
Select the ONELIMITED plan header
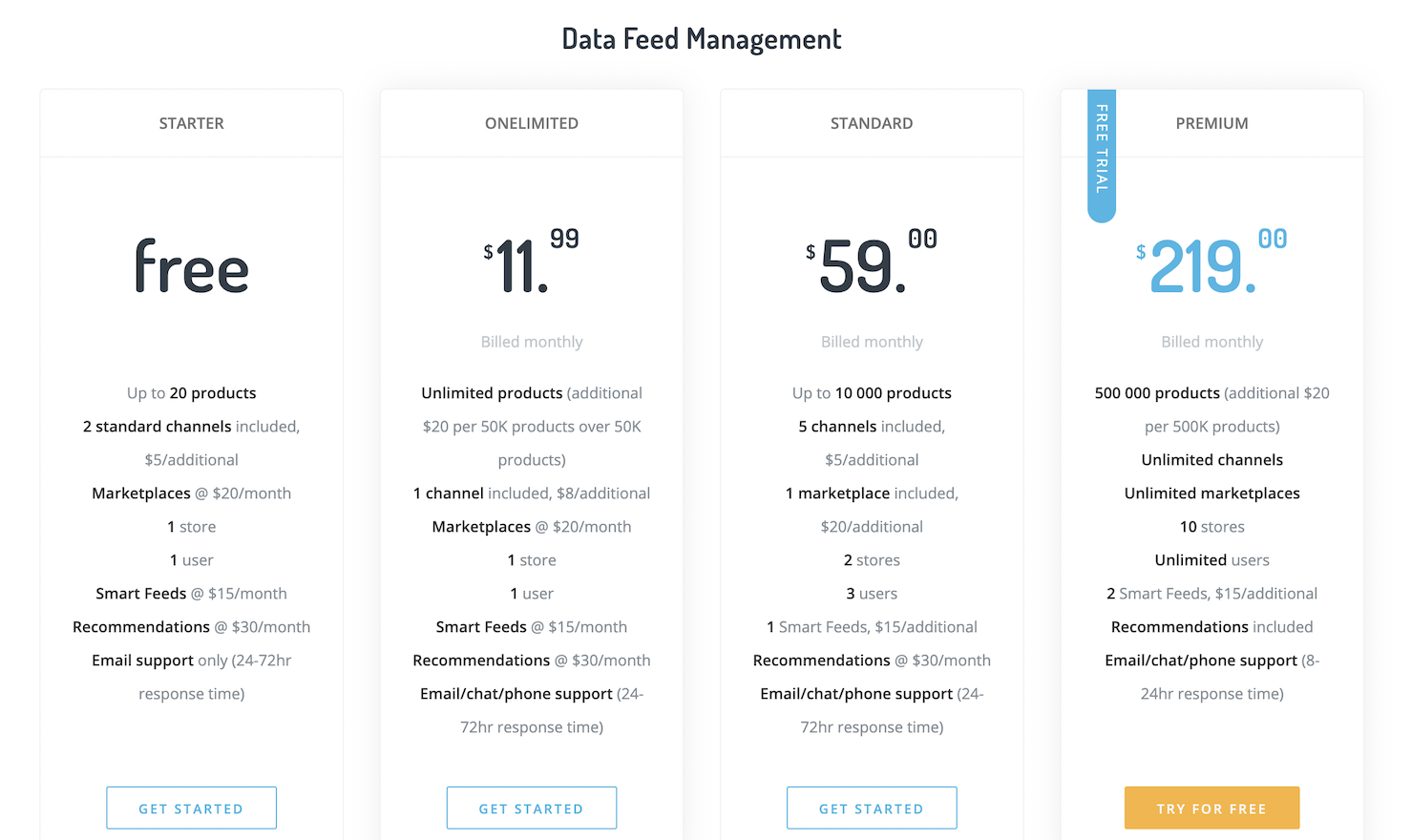[x=531, y=122]
